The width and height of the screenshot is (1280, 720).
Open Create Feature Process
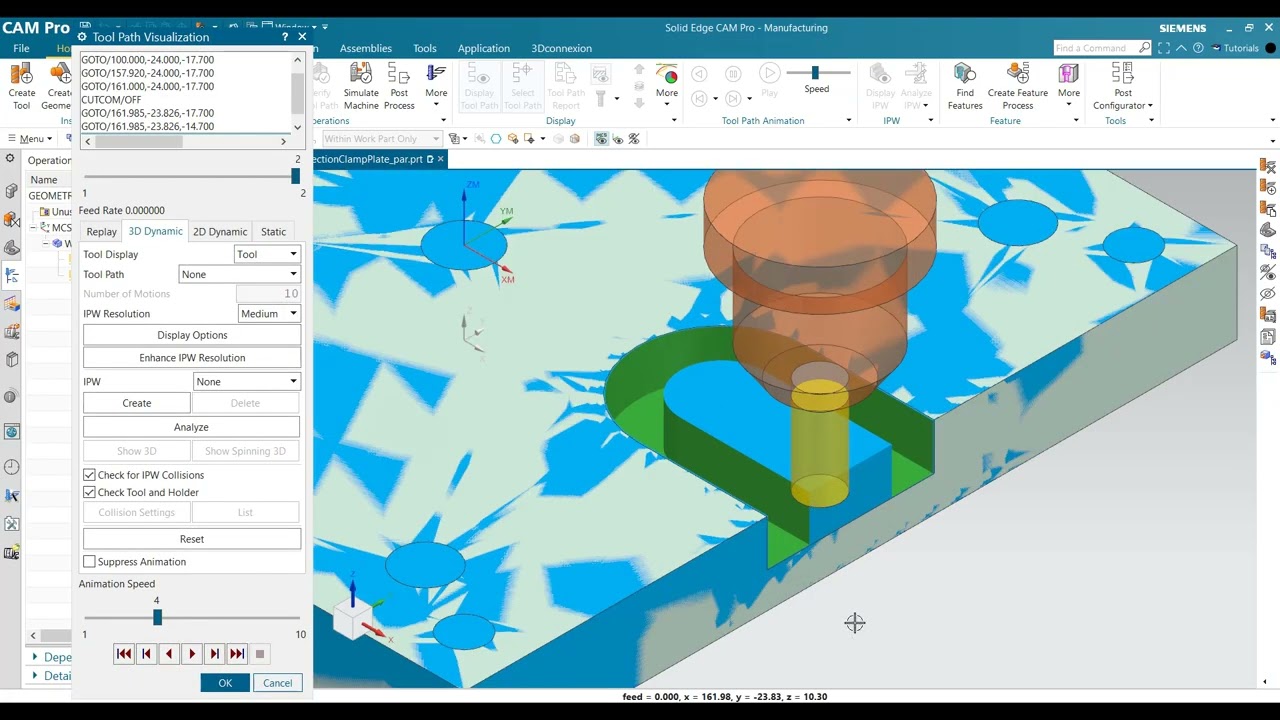click(x=1017, y=86)
